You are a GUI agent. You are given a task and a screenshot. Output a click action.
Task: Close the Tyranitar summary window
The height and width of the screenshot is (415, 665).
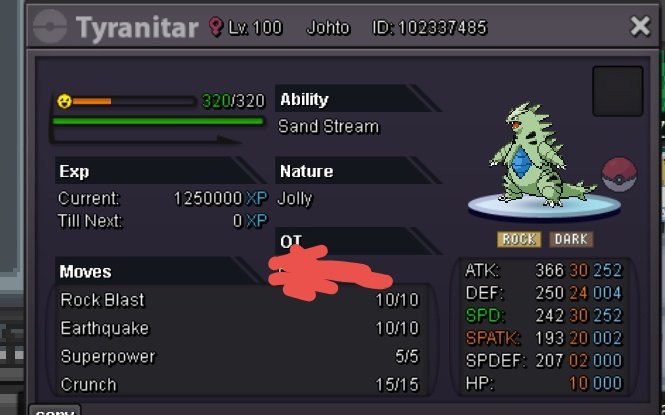pyautogui.click(x=640, y=26)
